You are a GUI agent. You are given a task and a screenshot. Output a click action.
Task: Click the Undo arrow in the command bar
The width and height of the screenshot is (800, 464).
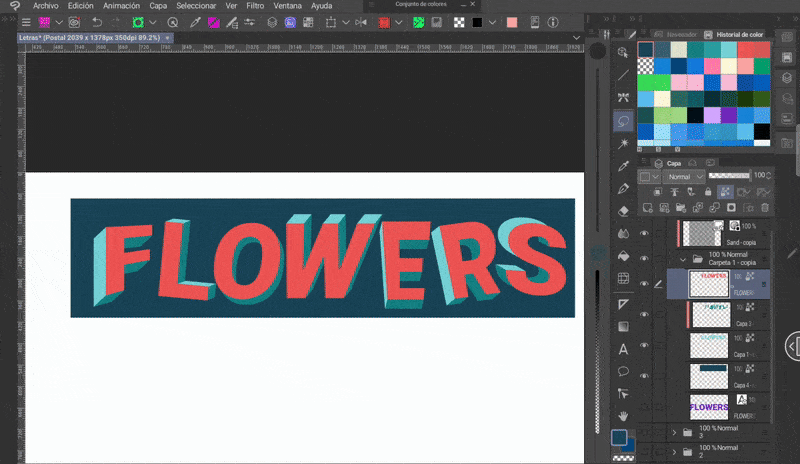click(x=97, y=22)
